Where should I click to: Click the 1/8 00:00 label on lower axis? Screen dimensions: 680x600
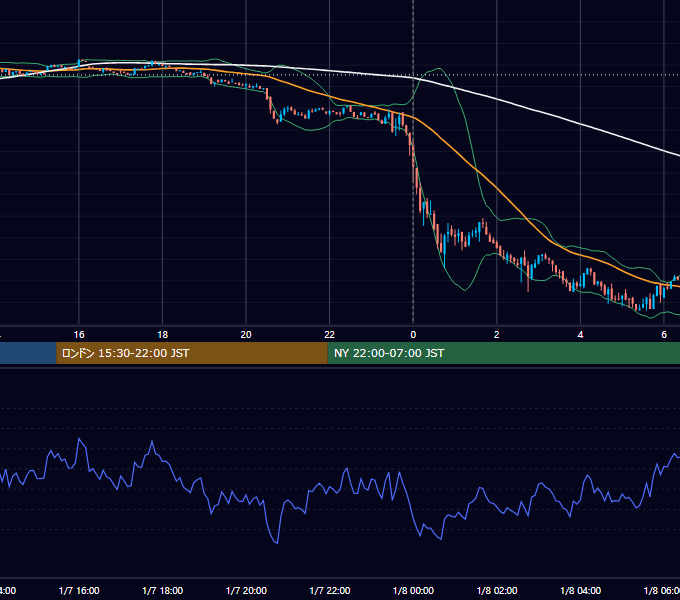[413, 590]
